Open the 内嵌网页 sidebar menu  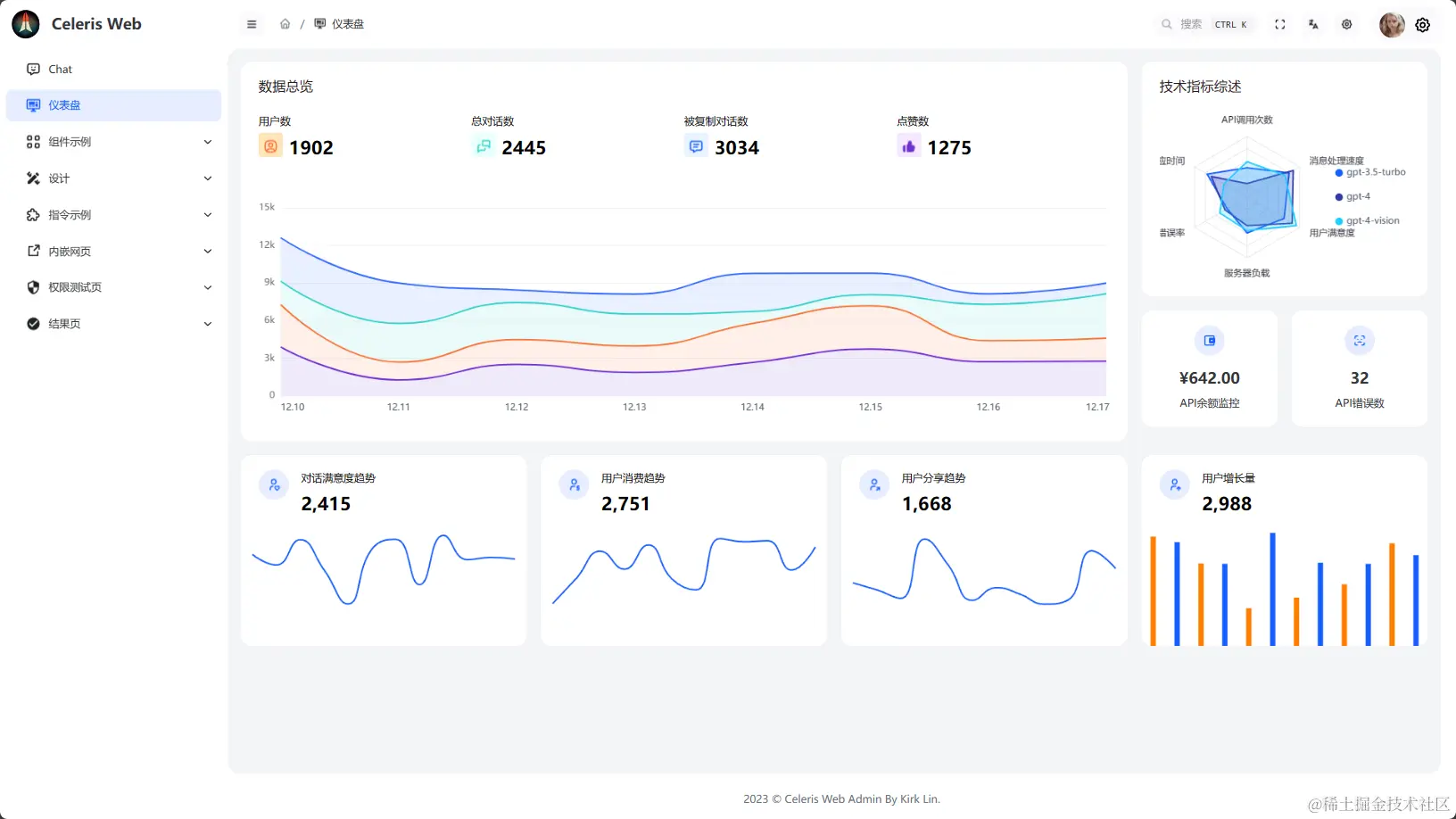[113, 252]
